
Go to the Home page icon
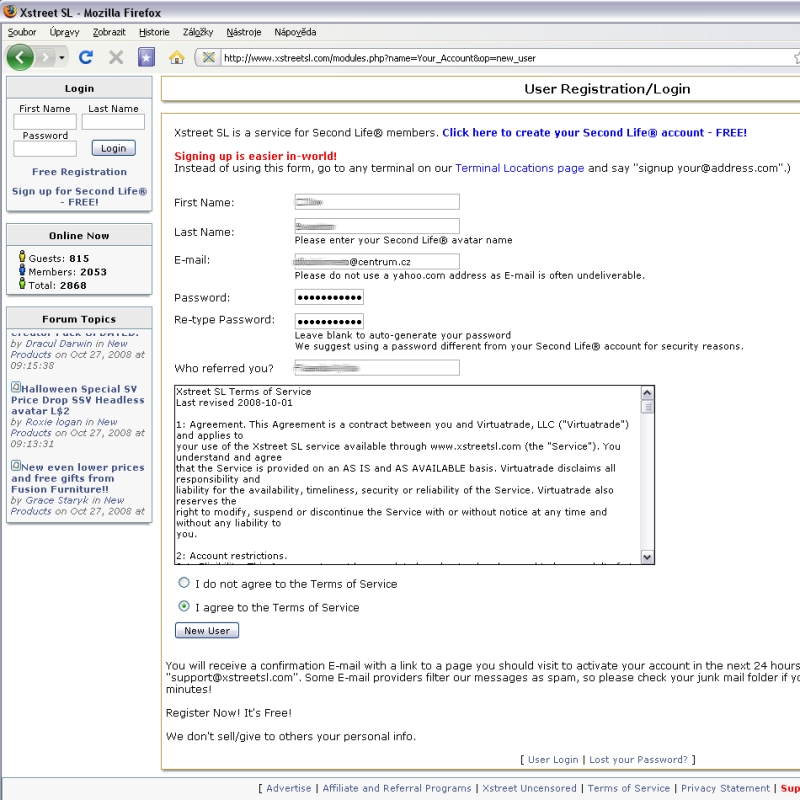177,57
